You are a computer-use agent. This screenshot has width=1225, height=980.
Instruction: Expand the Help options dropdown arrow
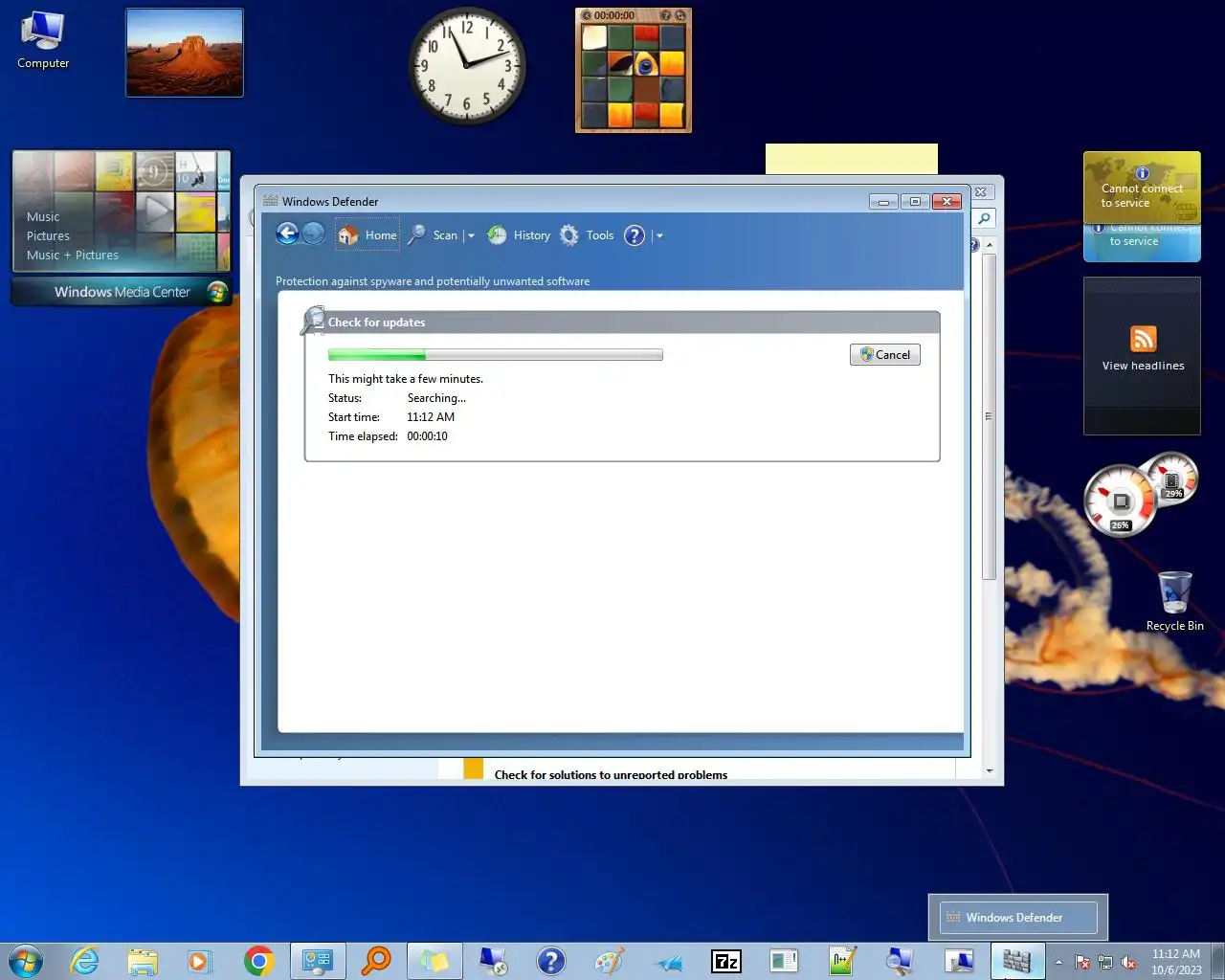(659, 235)
